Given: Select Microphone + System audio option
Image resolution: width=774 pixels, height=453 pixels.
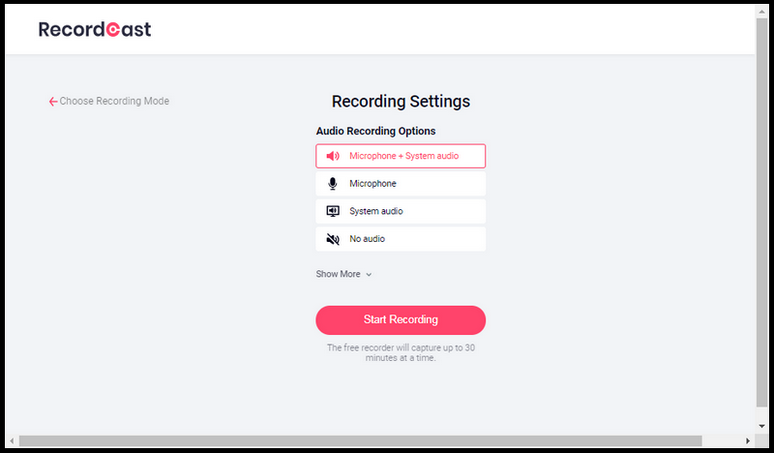Looking at the screenshot, I should [x=400, y=156].
